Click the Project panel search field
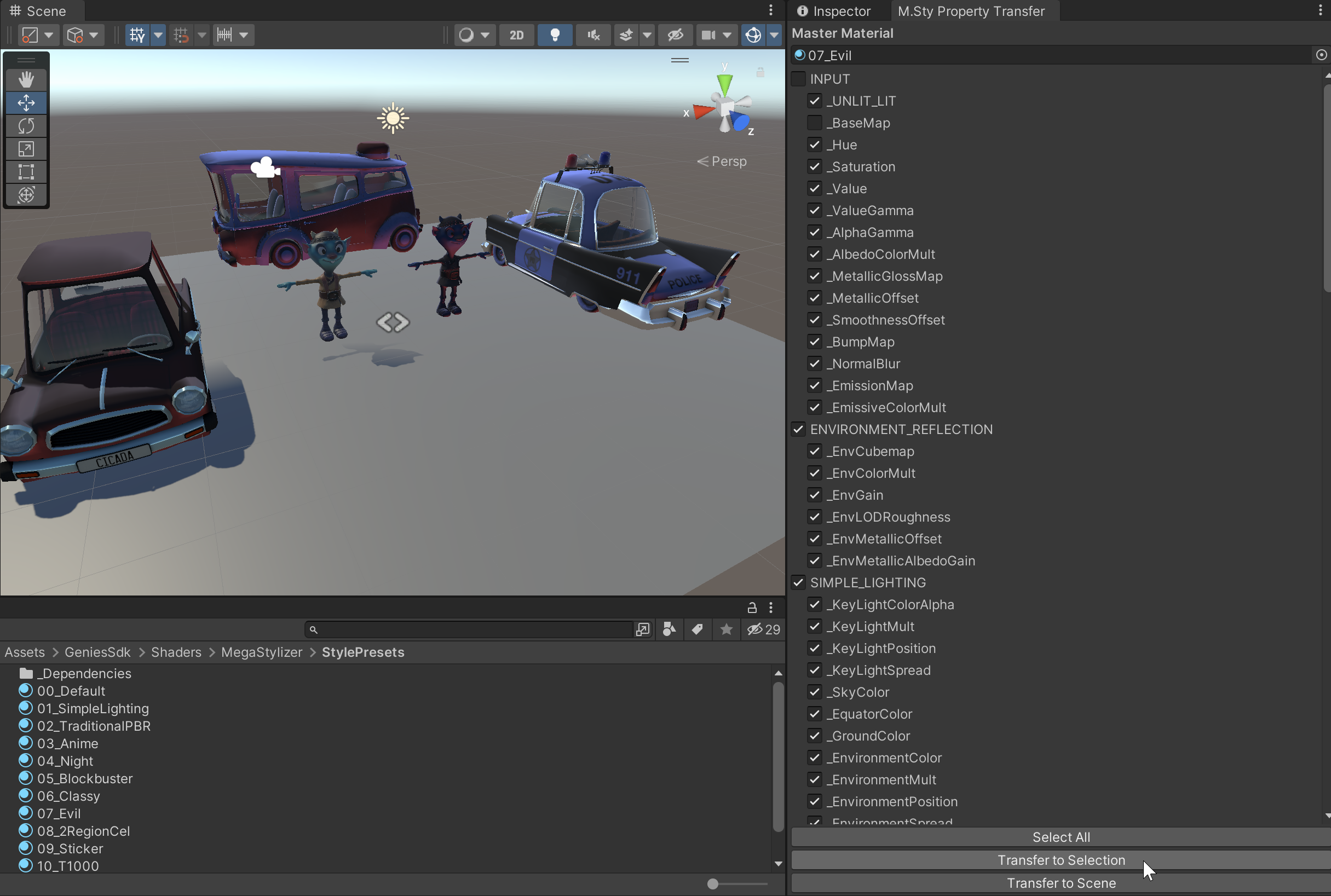This screenshot has width=1331, height=896. 469,629
